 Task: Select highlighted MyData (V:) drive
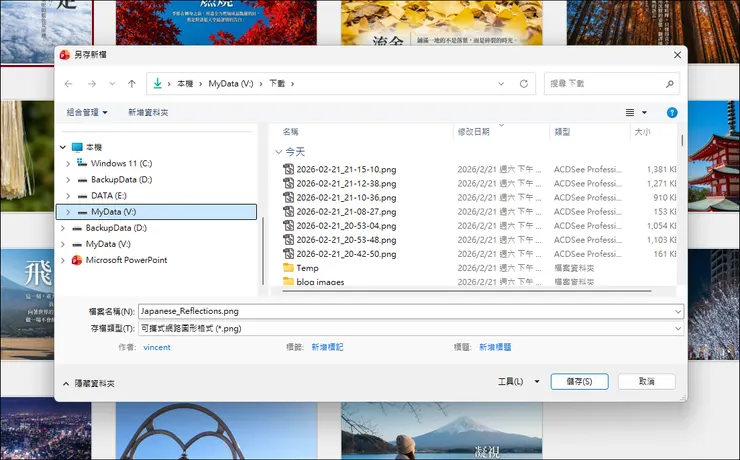pyautogui.click(x=156, y=212)
